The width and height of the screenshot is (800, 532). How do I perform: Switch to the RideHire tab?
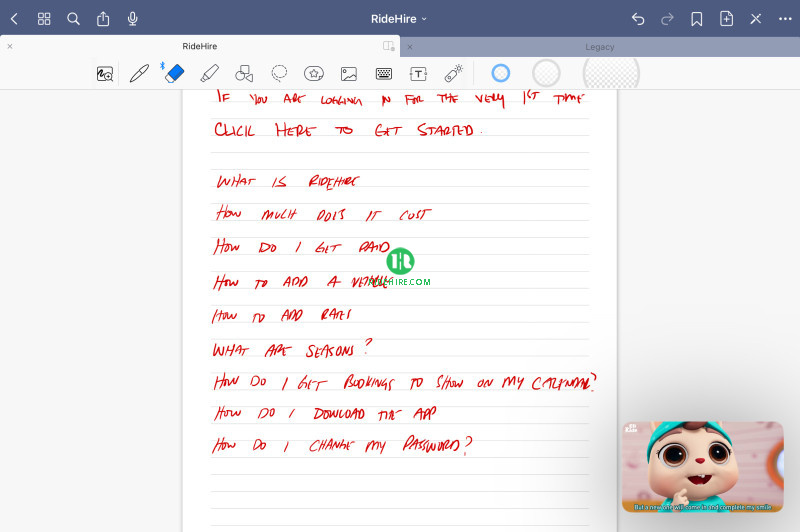pyautogui.click(x=199, y=46)
